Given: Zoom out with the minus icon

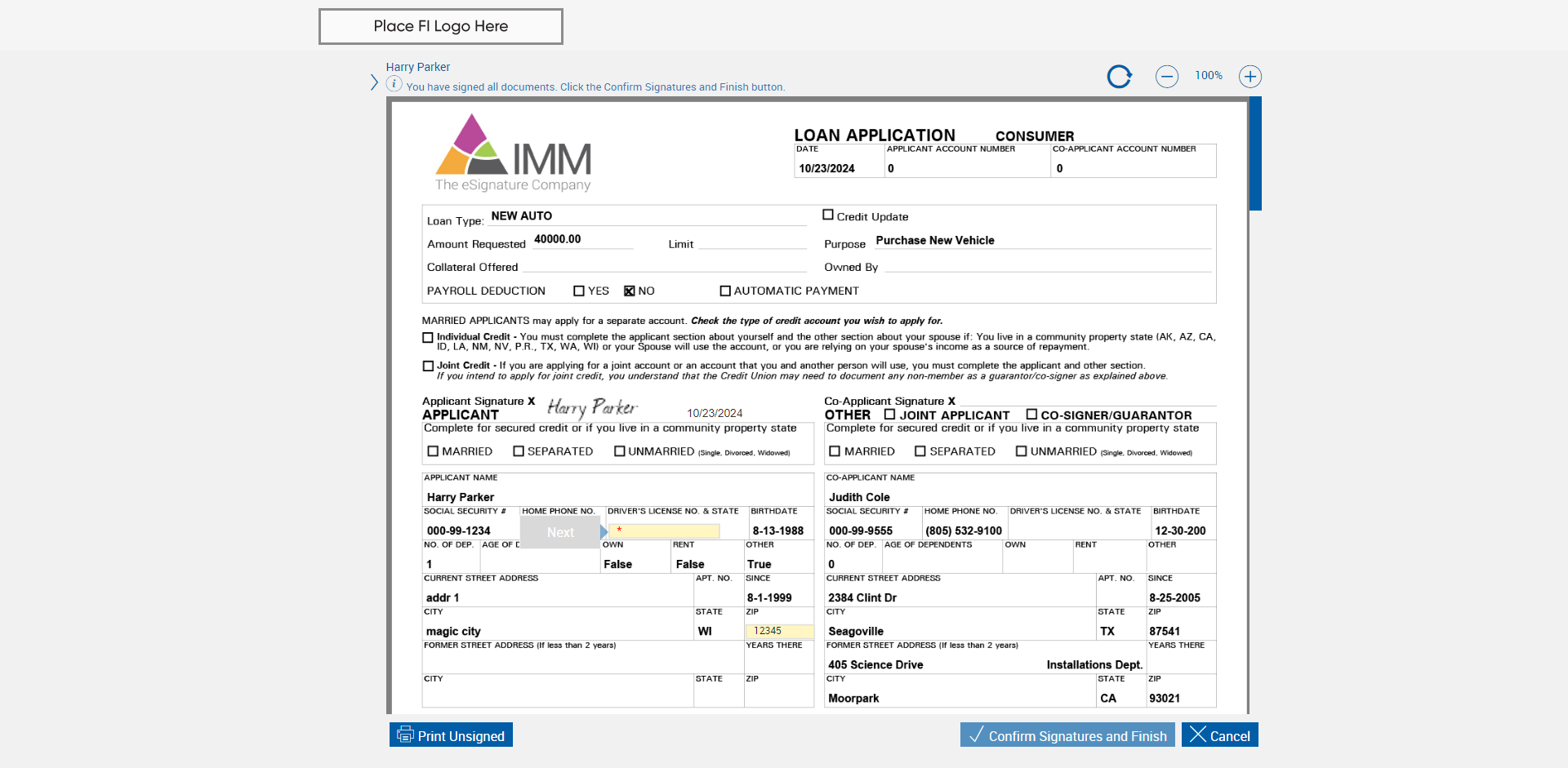Looking at the screenshot, I should click(1167, 77).
